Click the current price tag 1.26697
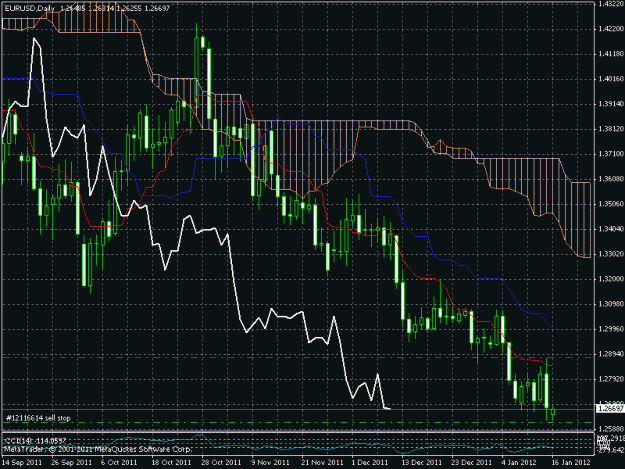The width and height of the screenshot is (625, 469). [609, 408]
